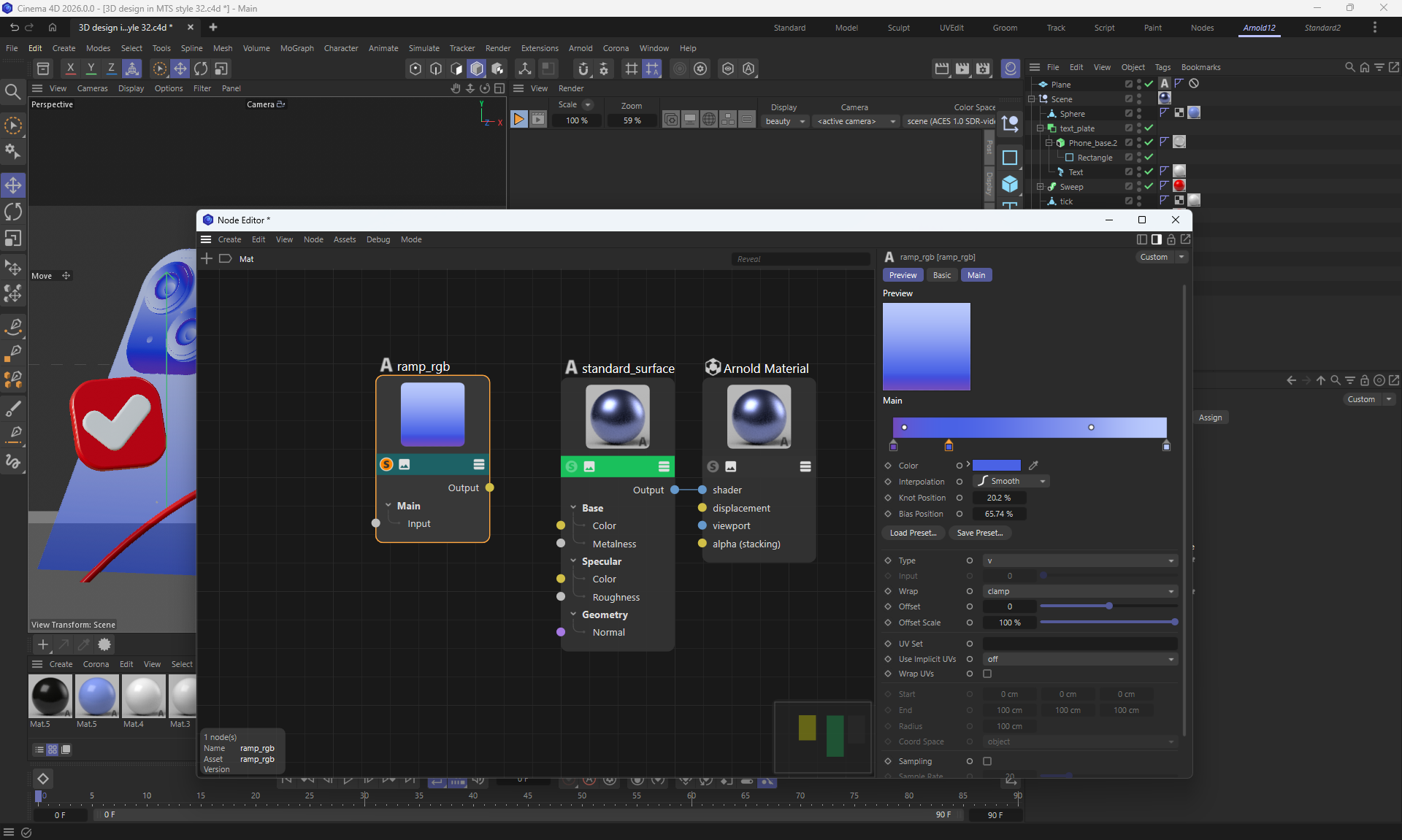This screenshot has height=840, width=1402.
Task: Click the color eyedropper next to Color swatch
Action: pyautogui.click(x=1033, y=466)
